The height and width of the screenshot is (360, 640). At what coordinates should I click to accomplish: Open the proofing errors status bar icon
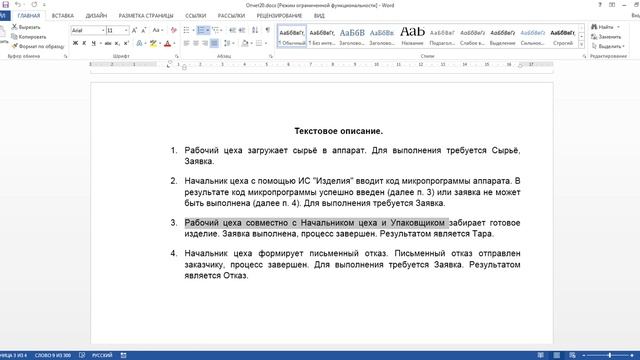click(x=82, y=355)
